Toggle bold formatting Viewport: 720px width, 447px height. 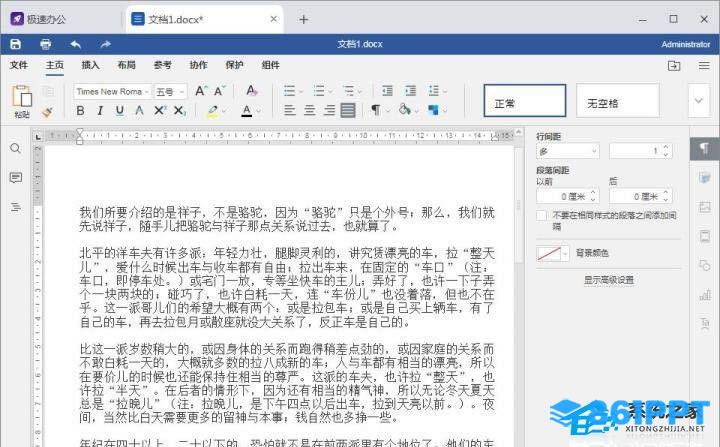coord(81,110)
